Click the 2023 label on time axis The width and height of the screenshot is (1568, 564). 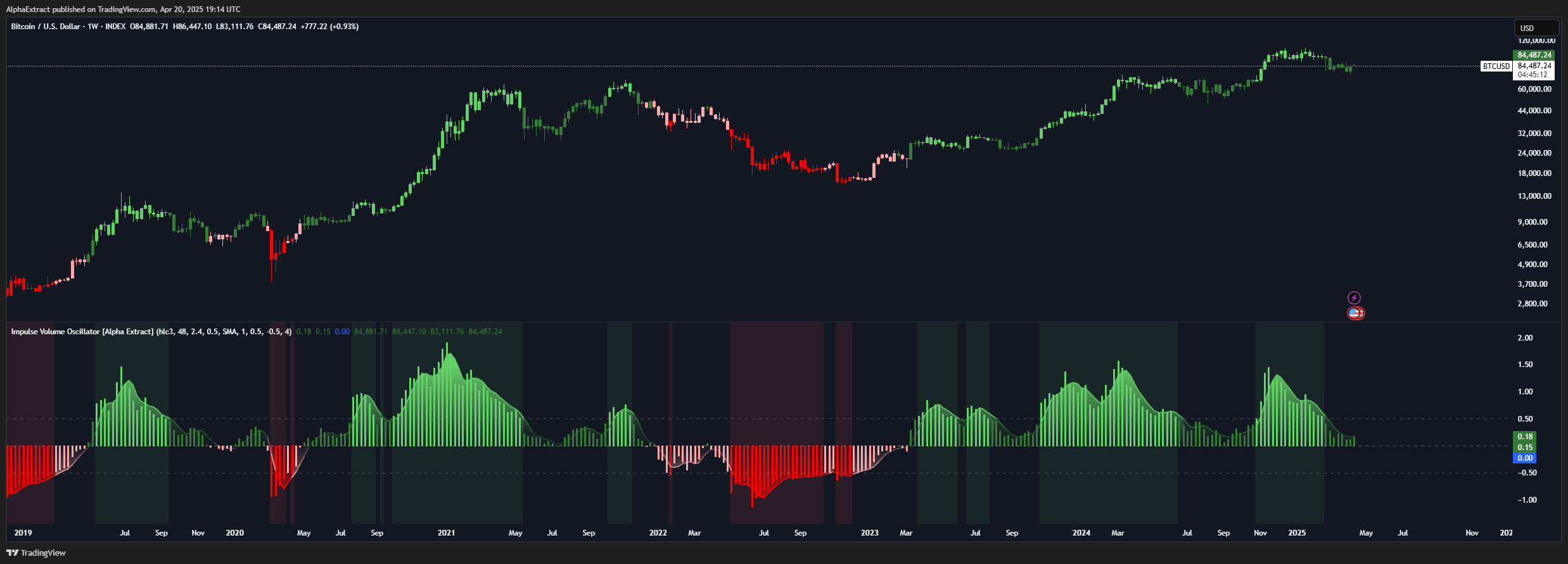click(x=869, y=533)
